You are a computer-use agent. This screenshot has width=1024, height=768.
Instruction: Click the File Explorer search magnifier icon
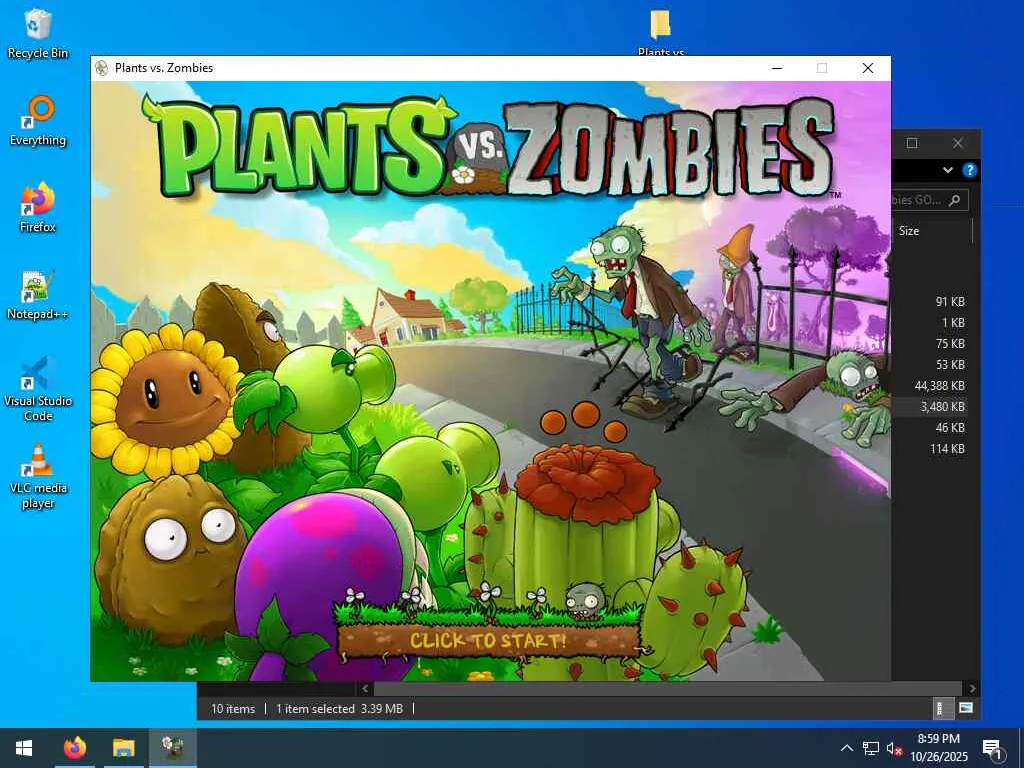tap(955, 200)
